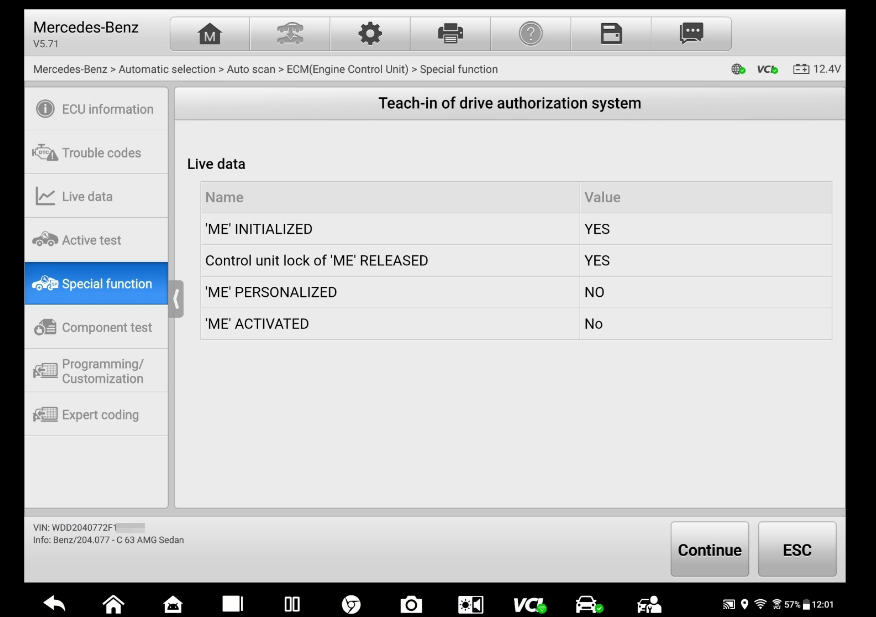
Task: Tap the cast screen status icon
Action: (x=729, y=604)
